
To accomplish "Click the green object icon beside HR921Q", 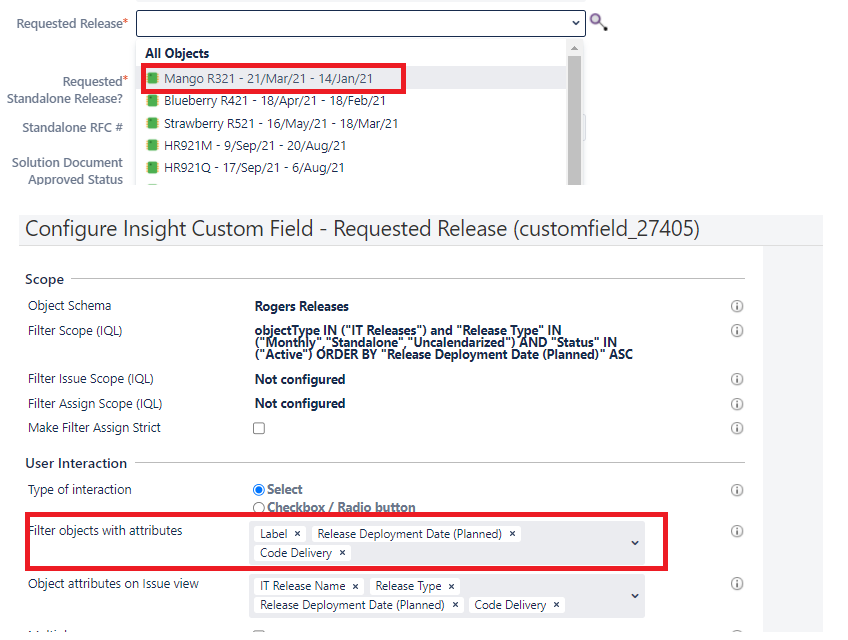I will pyautogui.click(x=152, y=168).
